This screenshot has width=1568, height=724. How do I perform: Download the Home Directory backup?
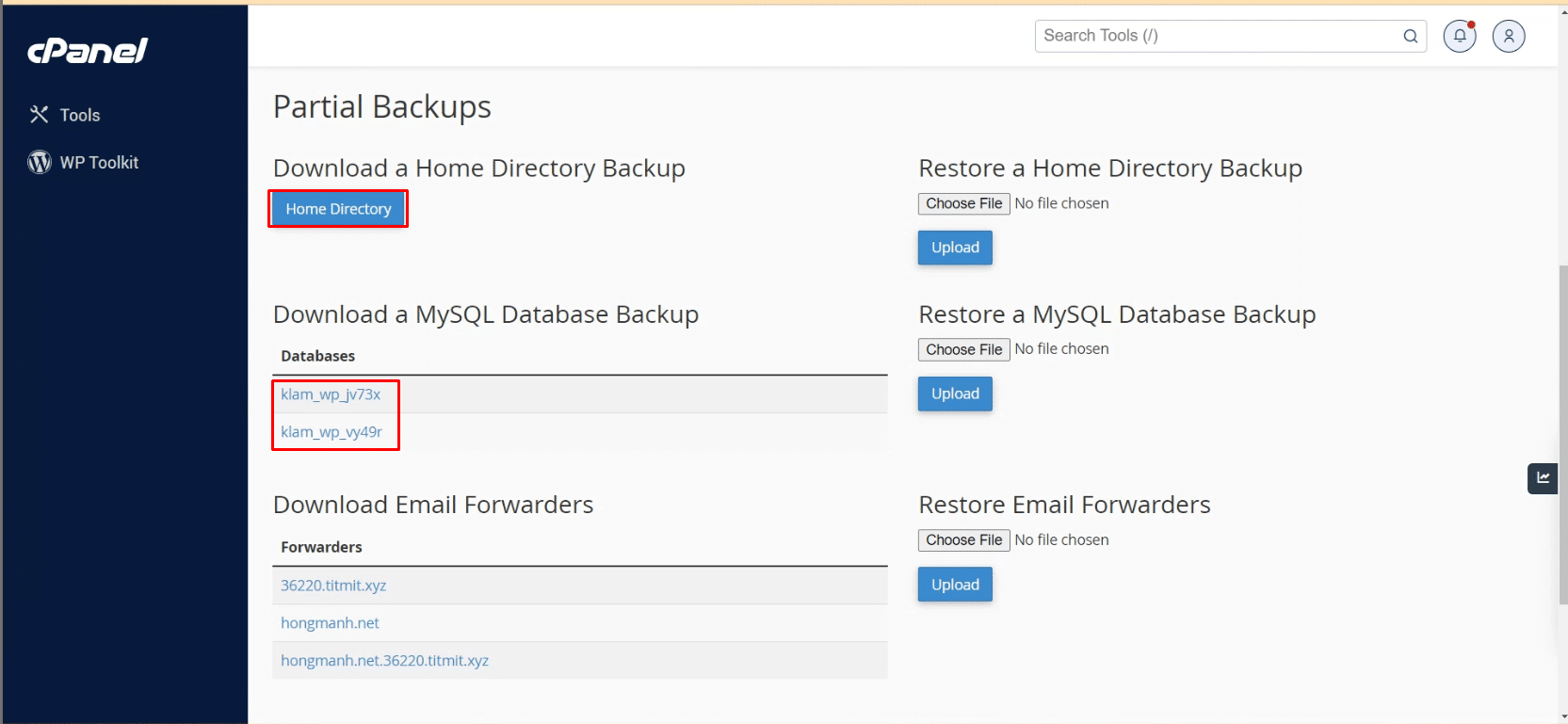pos(338,209)
